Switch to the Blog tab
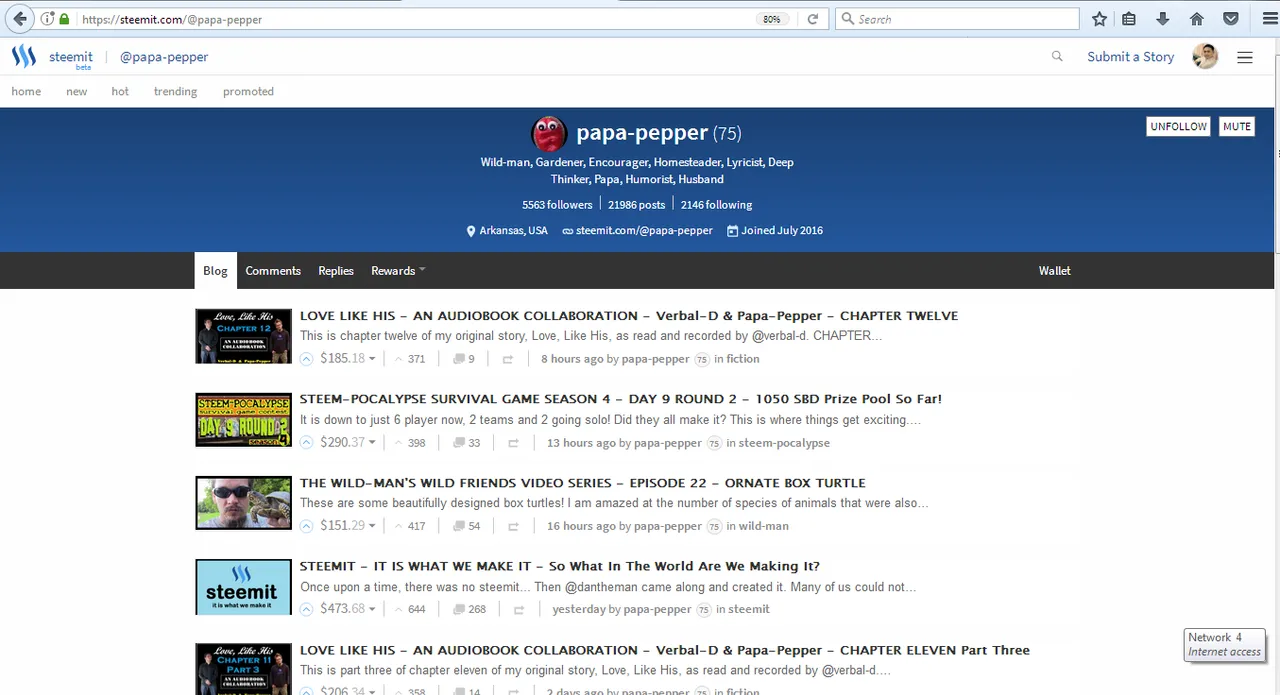The height and width of the screenshot is (695, 1280). coord(215,271)
